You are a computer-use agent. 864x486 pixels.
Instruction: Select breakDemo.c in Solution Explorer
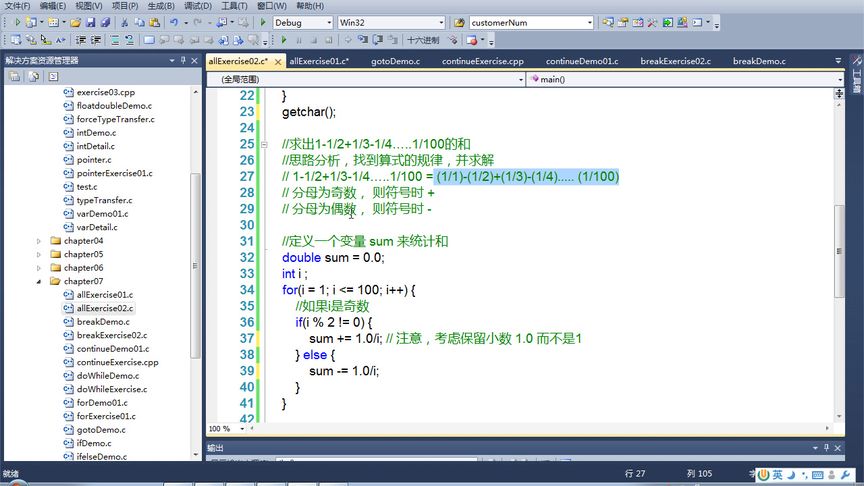(x=103, y=322)
